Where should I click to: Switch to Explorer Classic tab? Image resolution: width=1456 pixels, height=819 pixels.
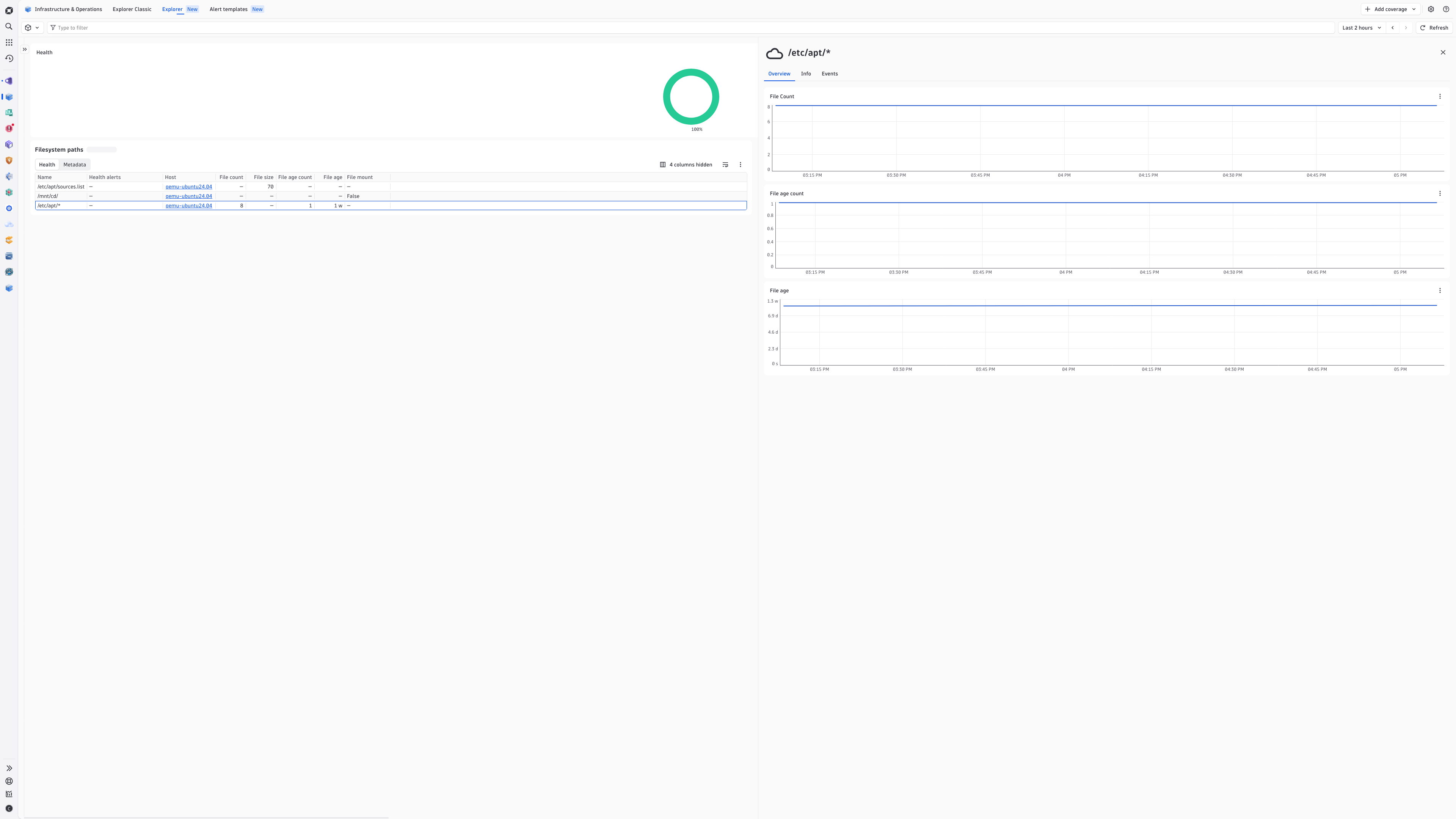(132, 9)
